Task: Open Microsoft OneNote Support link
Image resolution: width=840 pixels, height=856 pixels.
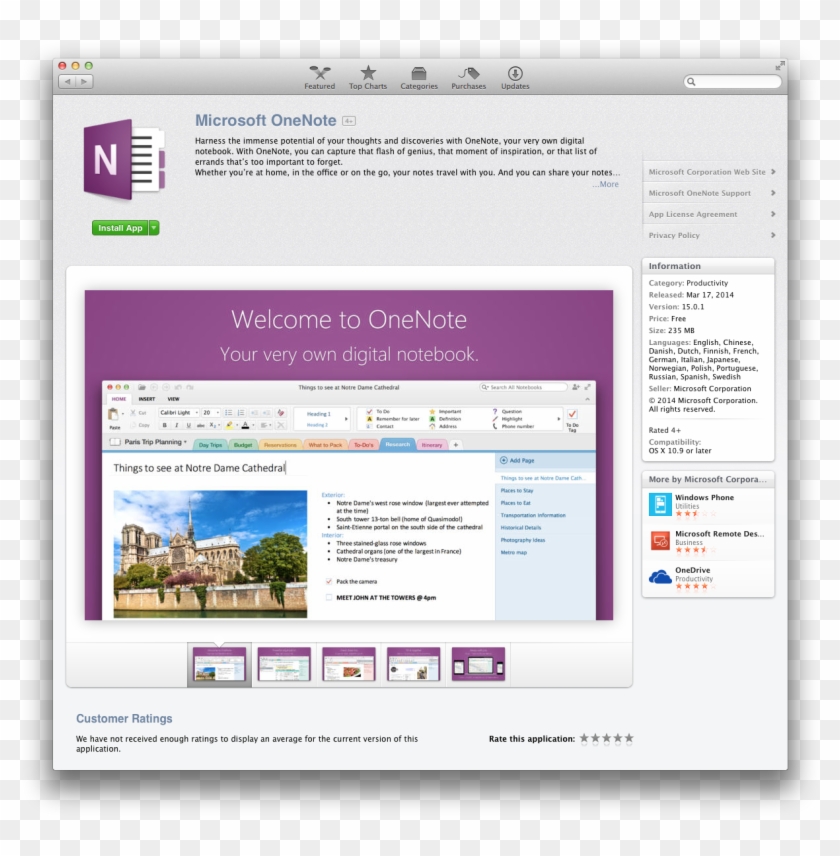Action: tap(712, 193)
